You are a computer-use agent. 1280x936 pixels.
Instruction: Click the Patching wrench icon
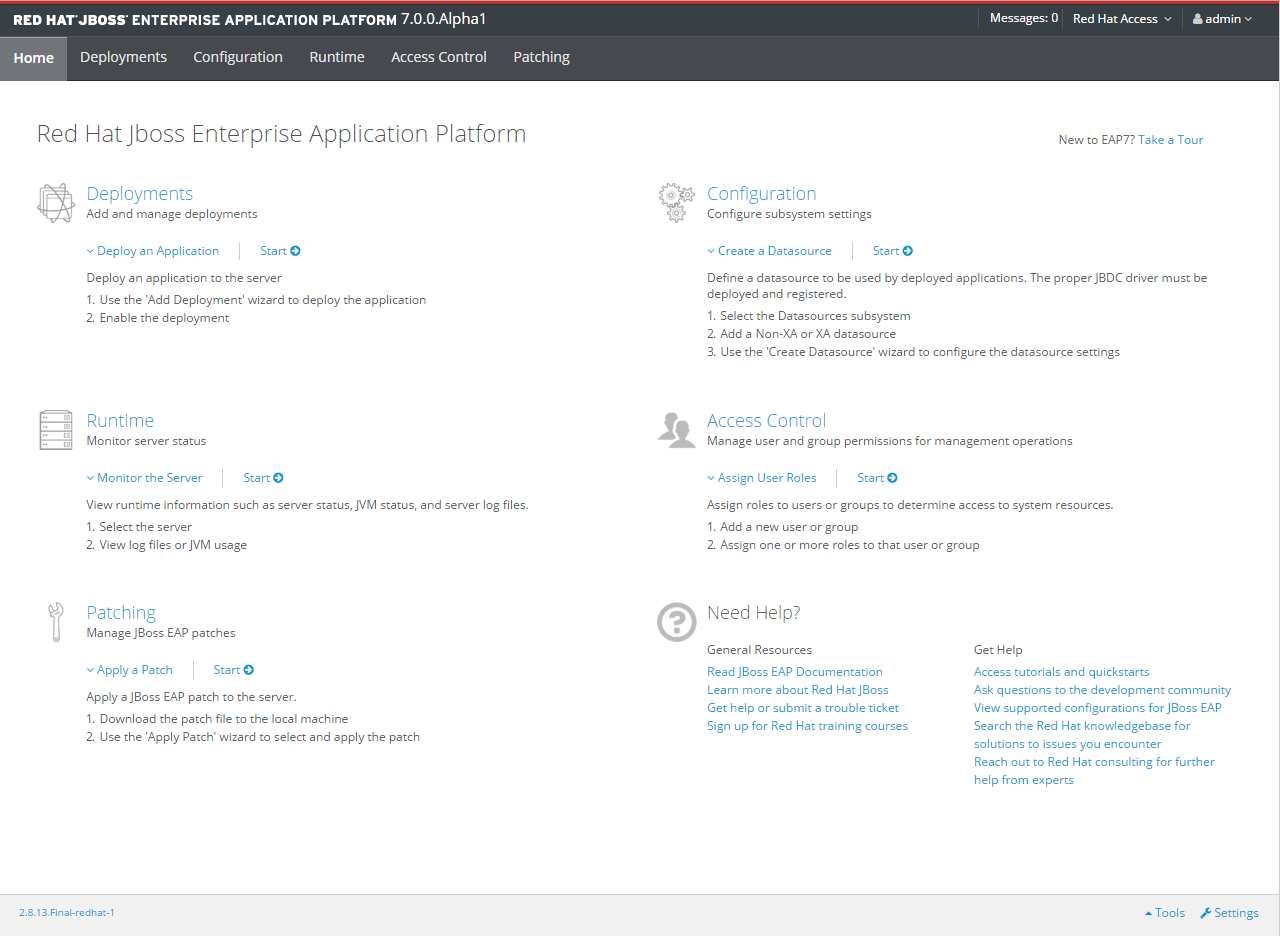56,622
